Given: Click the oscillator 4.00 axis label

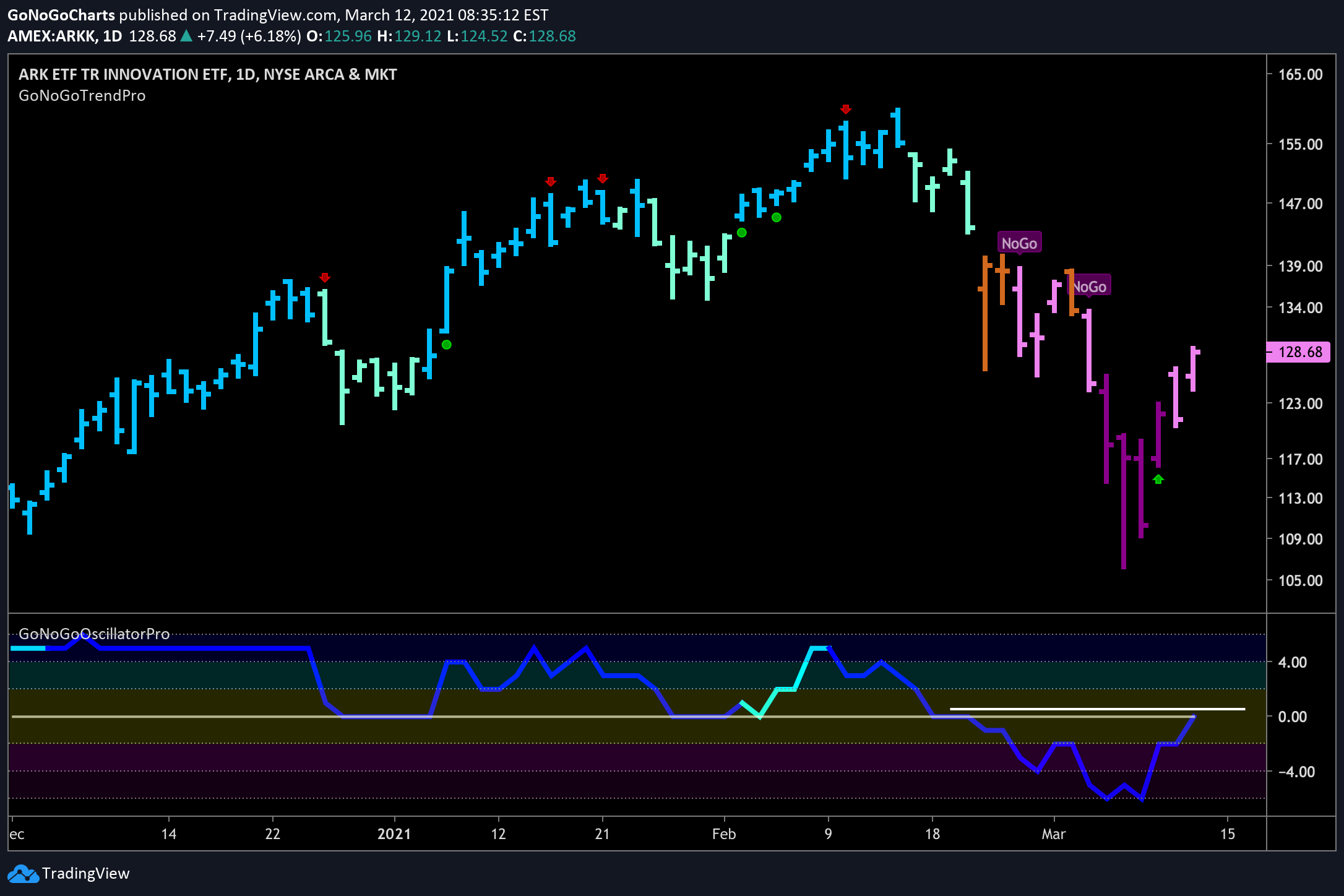Looking at the screenshot, I should (x=1293, y=662).
